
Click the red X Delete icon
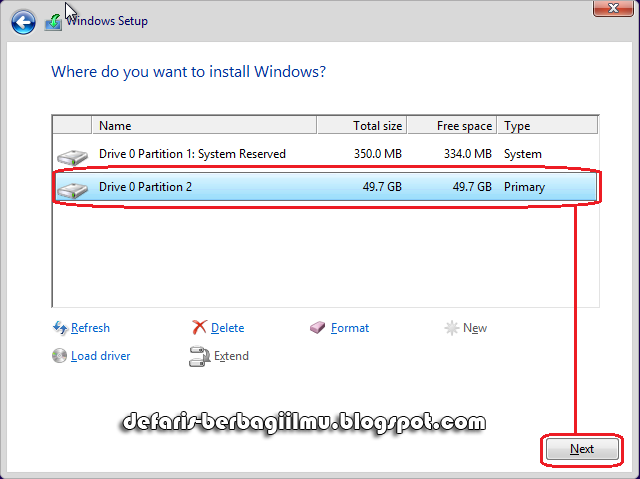tap(200, 328)
